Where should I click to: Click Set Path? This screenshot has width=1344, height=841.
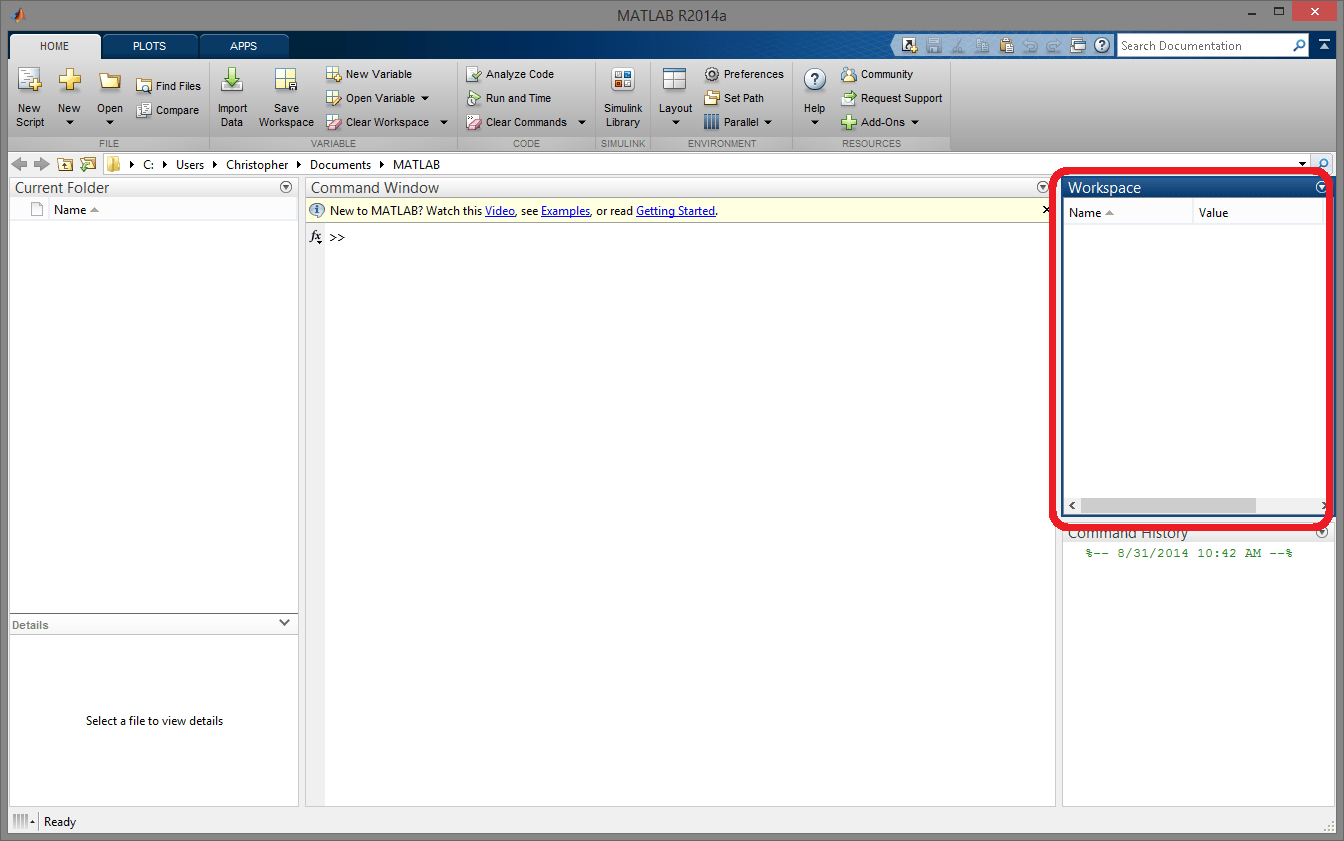pos(734,98)
